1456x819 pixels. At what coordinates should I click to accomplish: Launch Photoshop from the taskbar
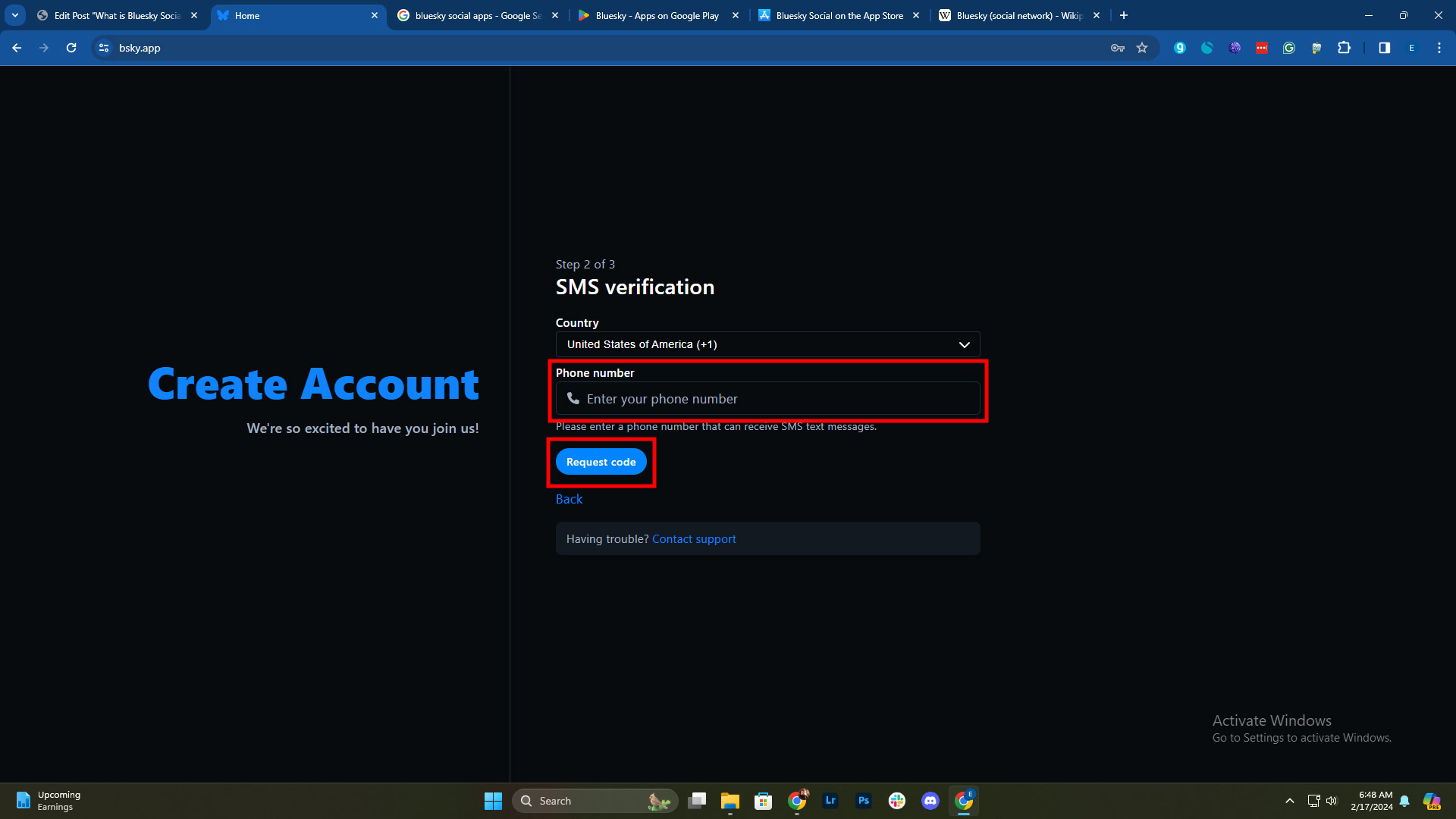863,801
